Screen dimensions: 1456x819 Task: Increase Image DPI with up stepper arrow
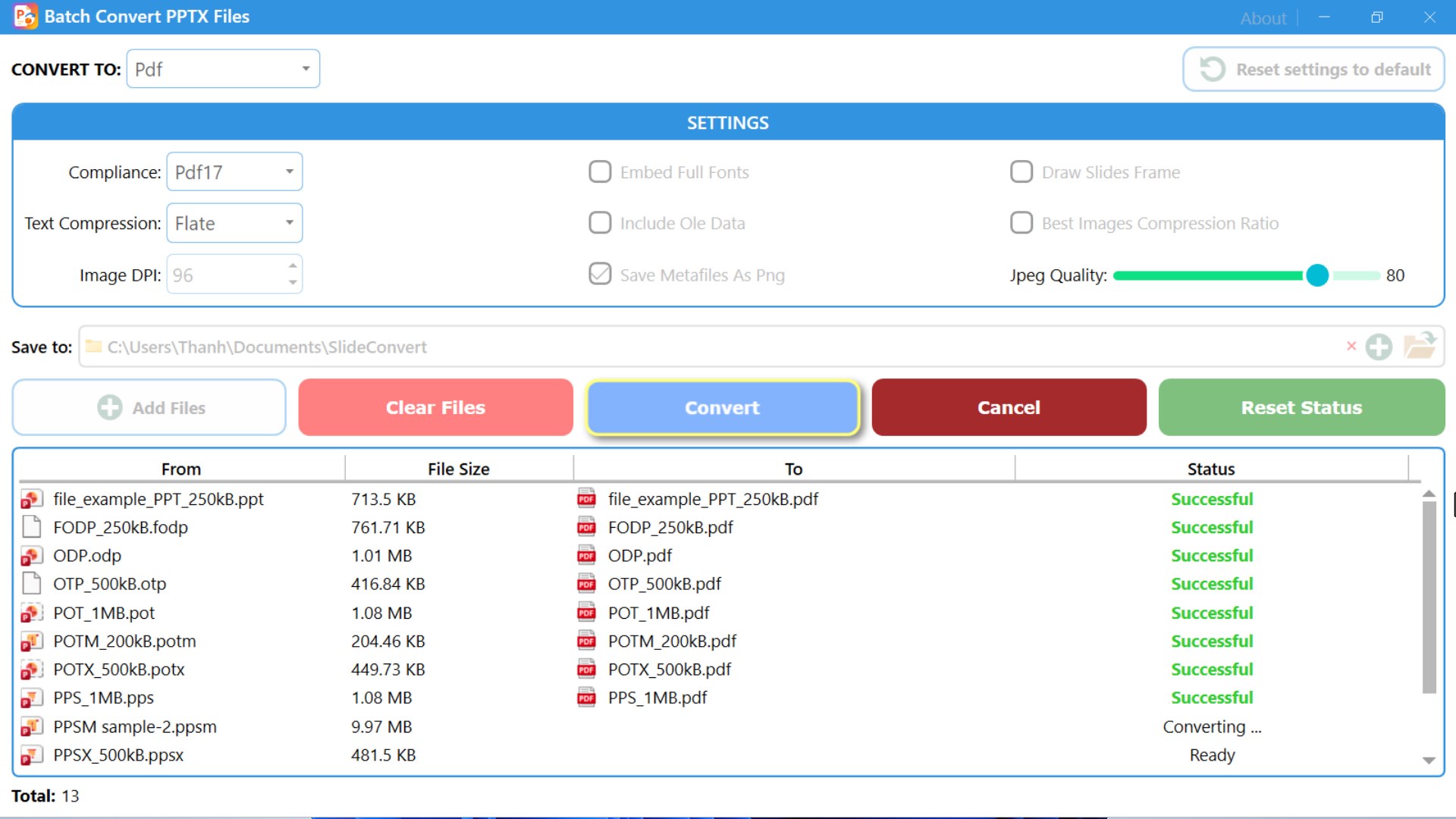click(293, 266)
